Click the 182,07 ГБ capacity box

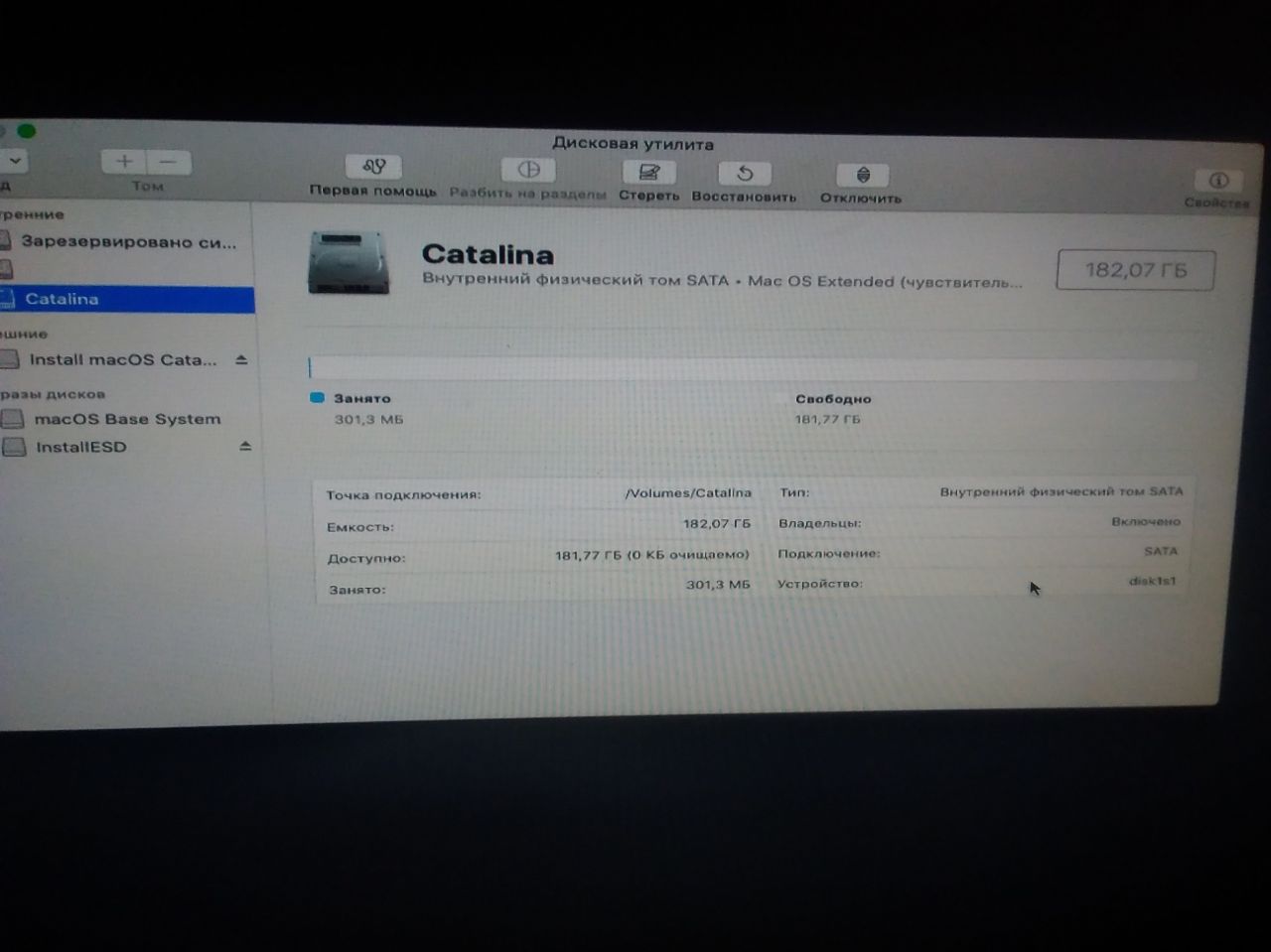1136,270
